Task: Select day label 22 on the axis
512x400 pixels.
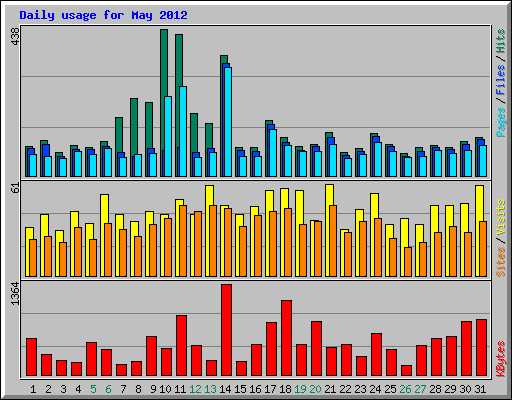Action: click(345, 389)
